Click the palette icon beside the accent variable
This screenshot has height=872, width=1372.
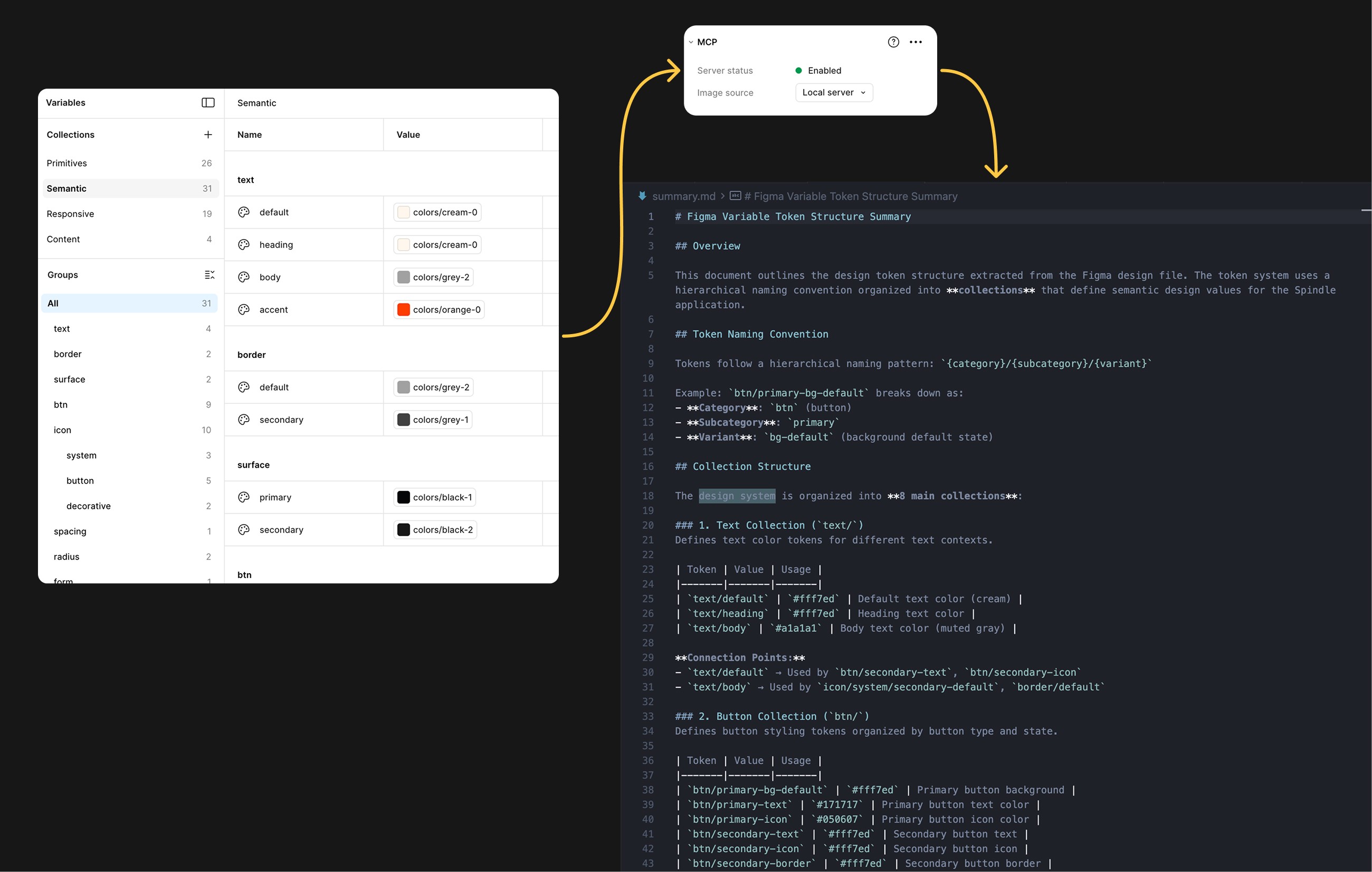(243, 309)
